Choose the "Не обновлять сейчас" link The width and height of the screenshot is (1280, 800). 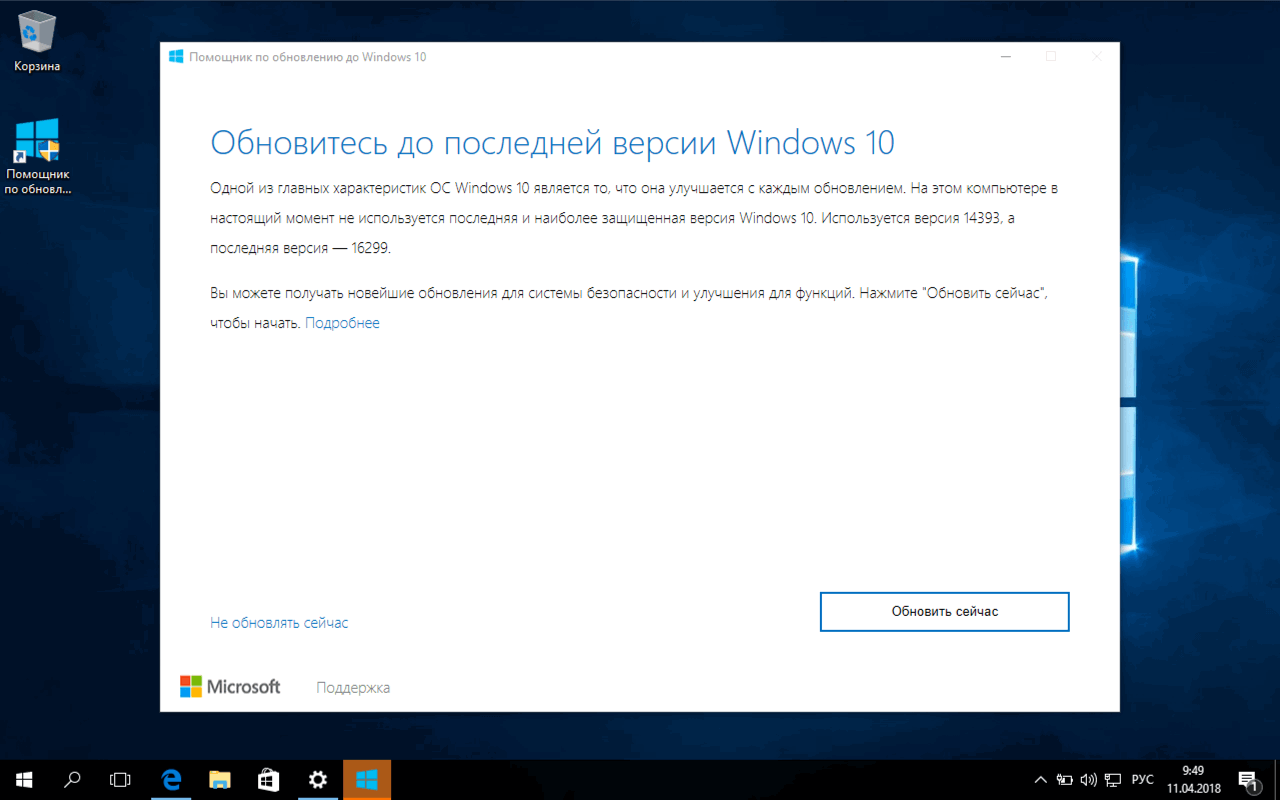pyautogui.click(x=279, y=623)
